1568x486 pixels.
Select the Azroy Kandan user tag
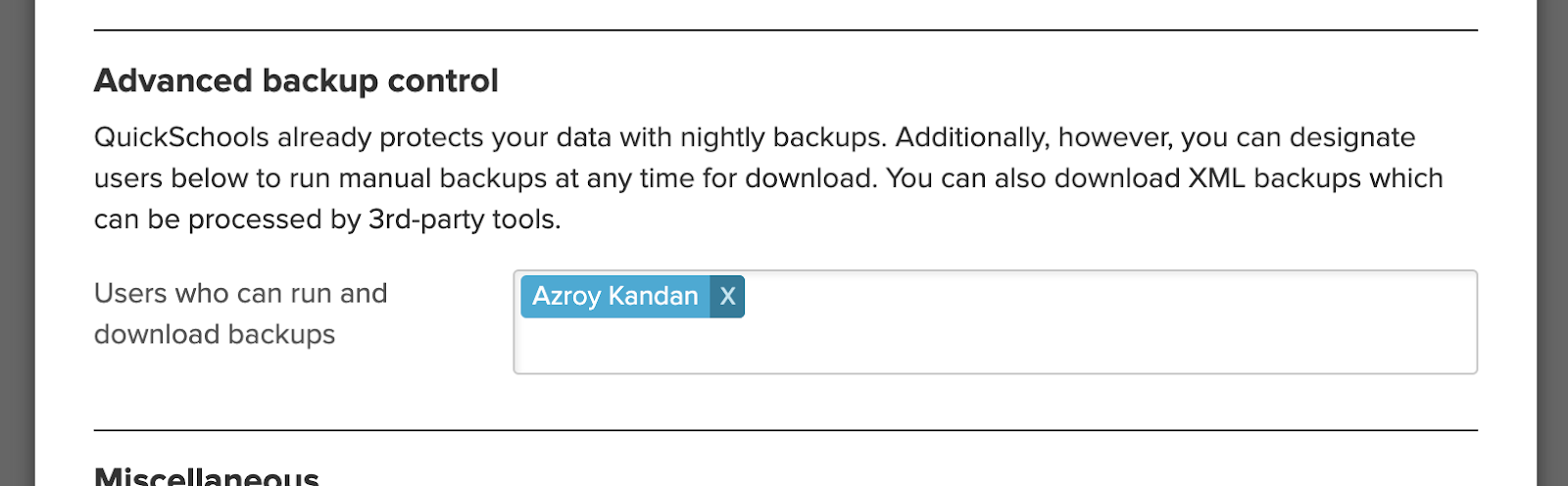[614, 296]
